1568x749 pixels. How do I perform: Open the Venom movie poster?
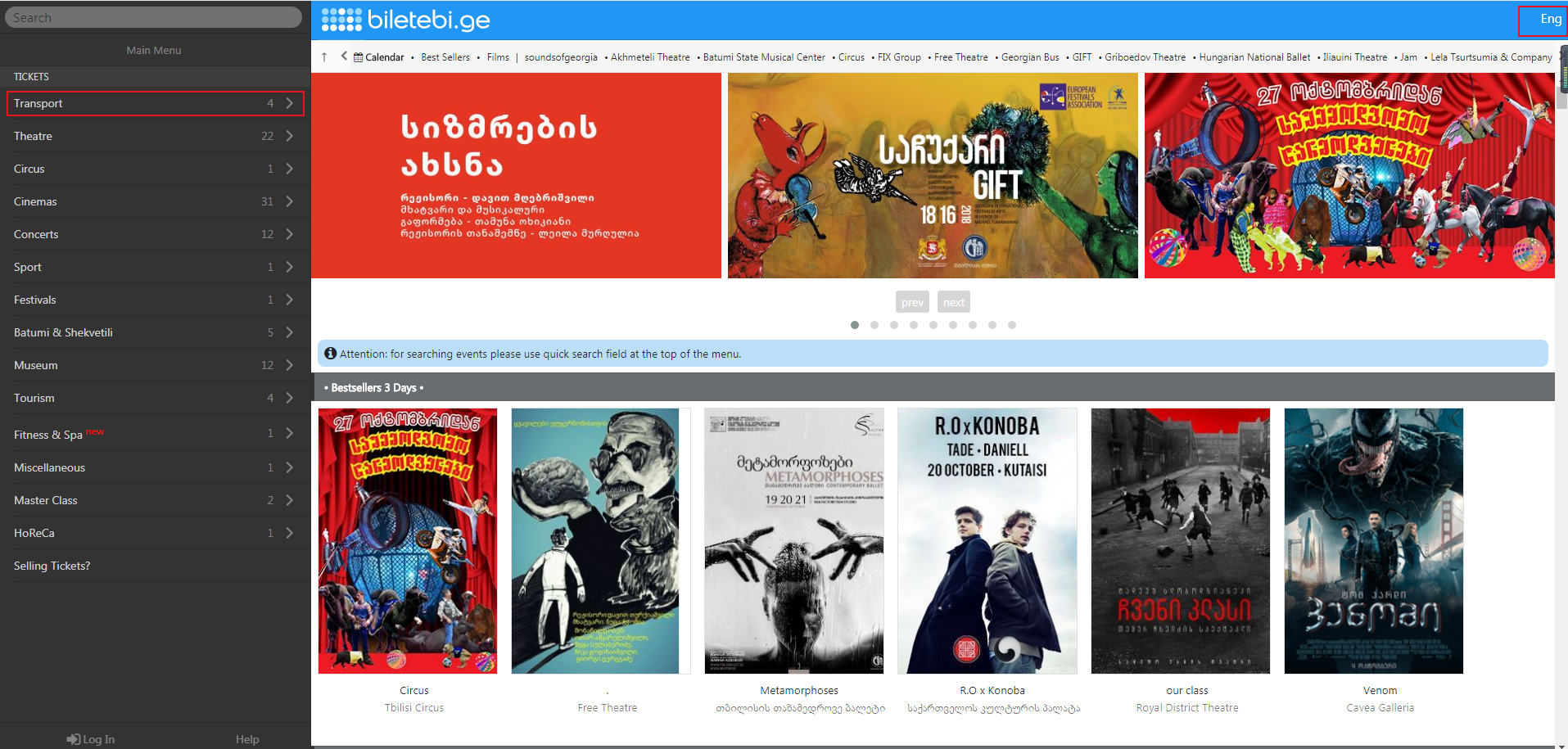coord(1373,541)
